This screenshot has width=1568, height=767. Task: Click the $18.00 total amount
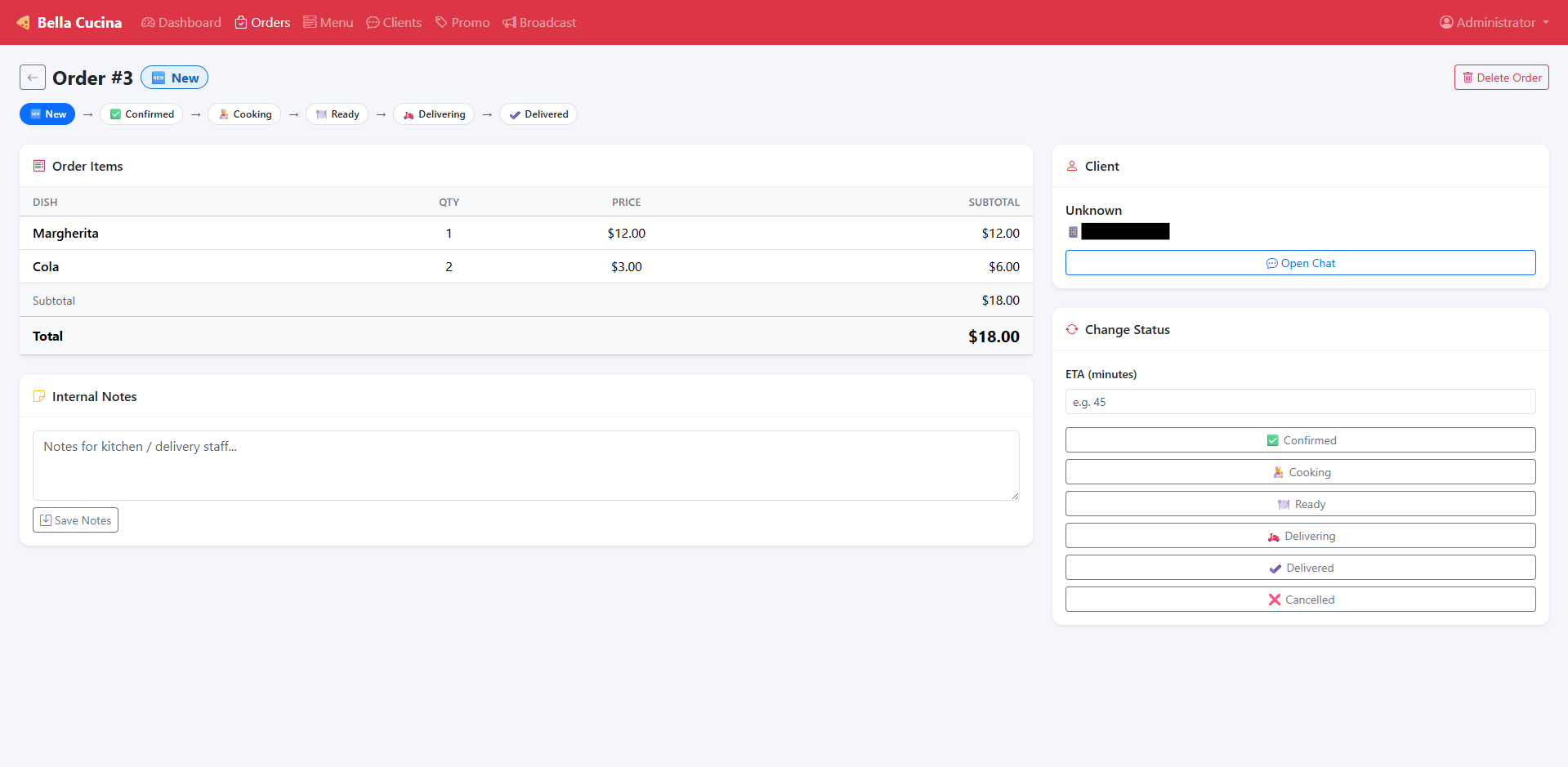click(994, 337)
